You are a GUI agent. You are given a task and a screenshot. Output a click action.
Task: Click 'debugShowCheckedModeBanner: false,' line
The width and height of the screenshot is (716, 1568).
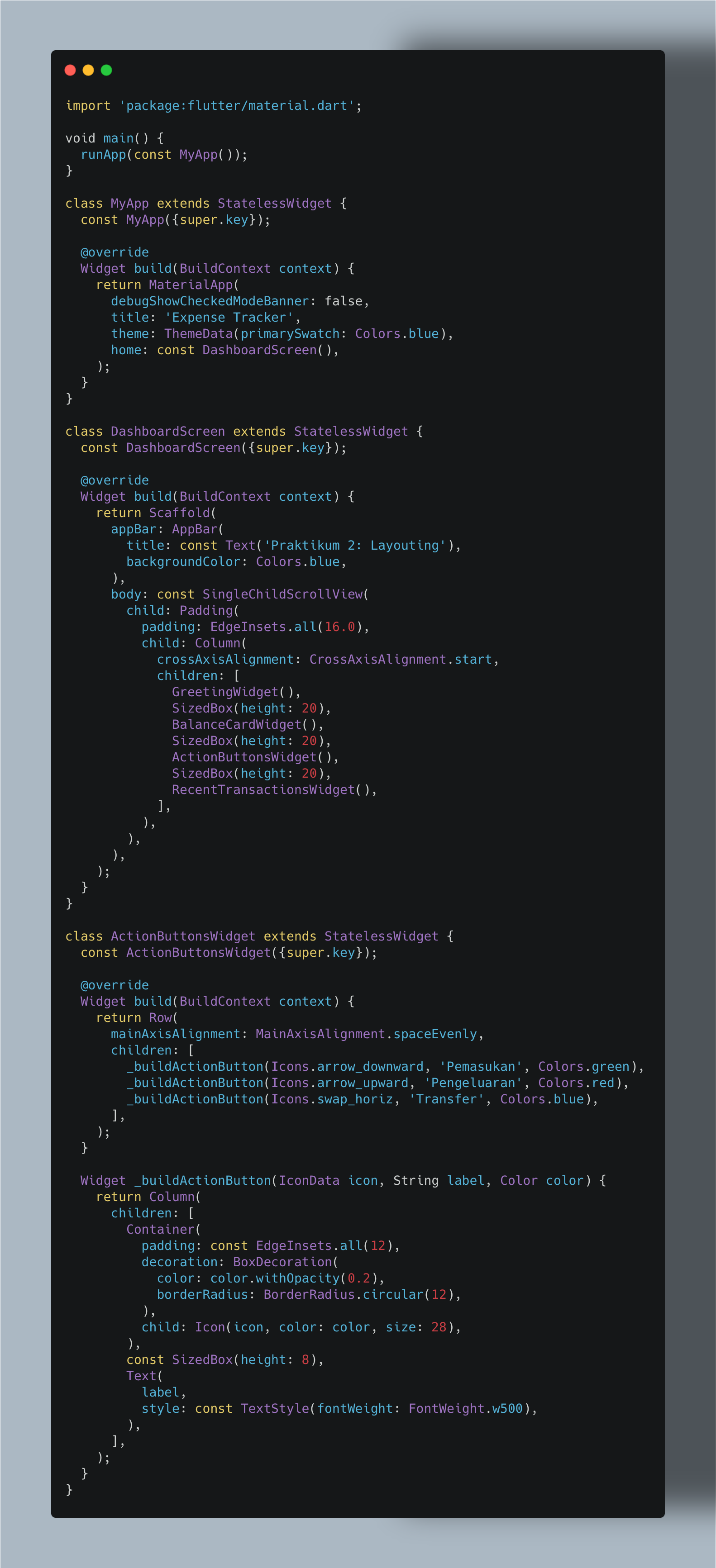pyautogui.click(x=240, y=301)
